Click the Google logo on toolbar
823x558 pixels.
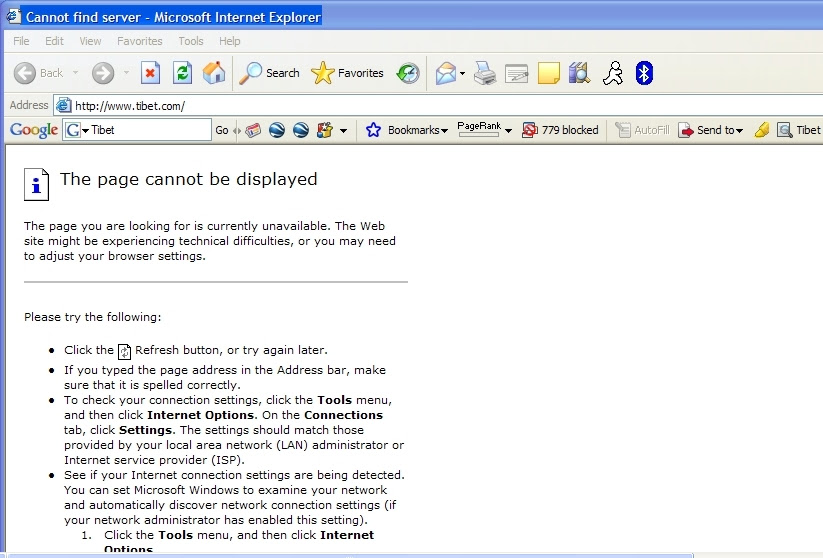tap(34, 130)
